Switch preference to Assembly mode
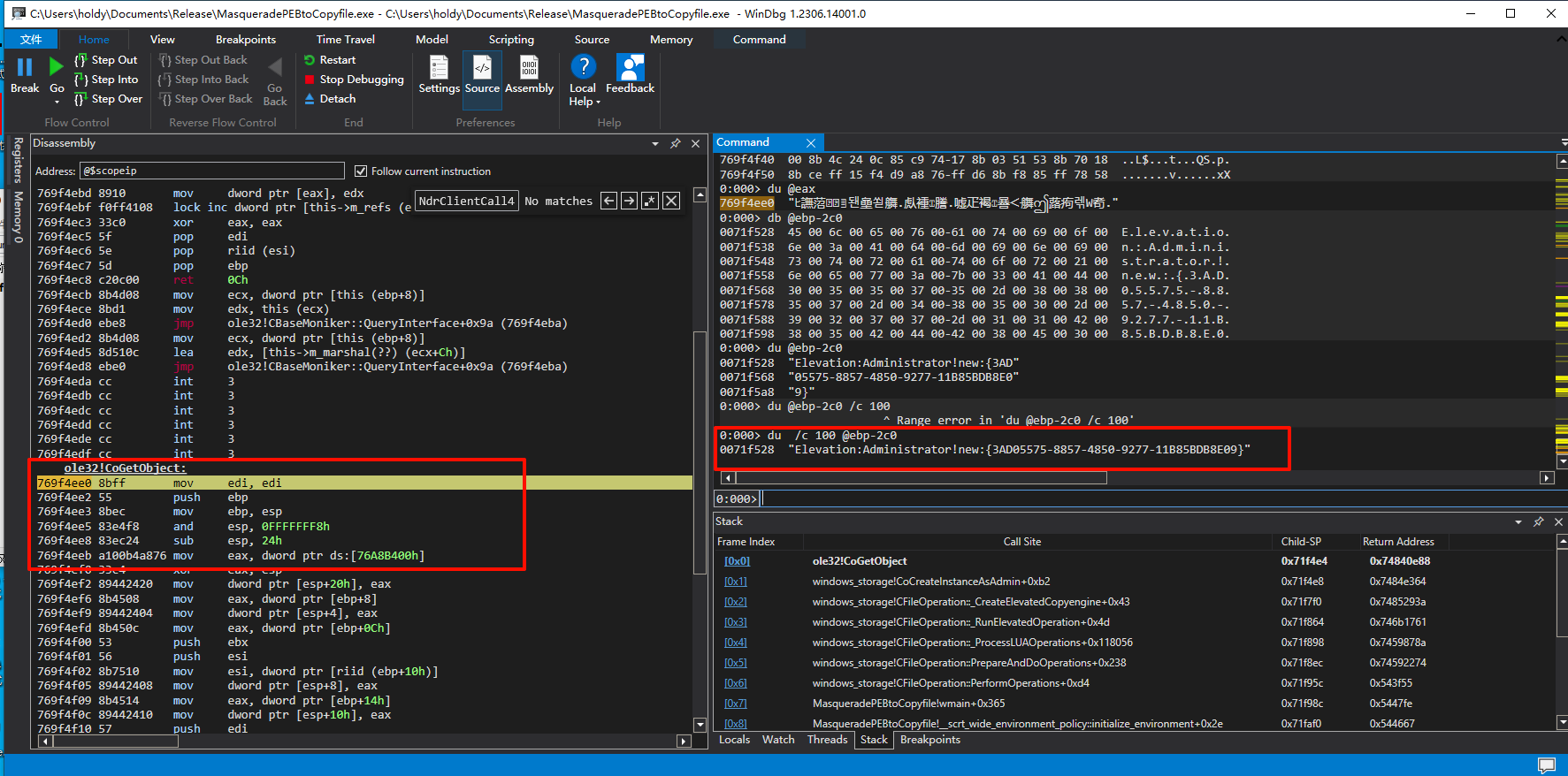 click(529, 74)
